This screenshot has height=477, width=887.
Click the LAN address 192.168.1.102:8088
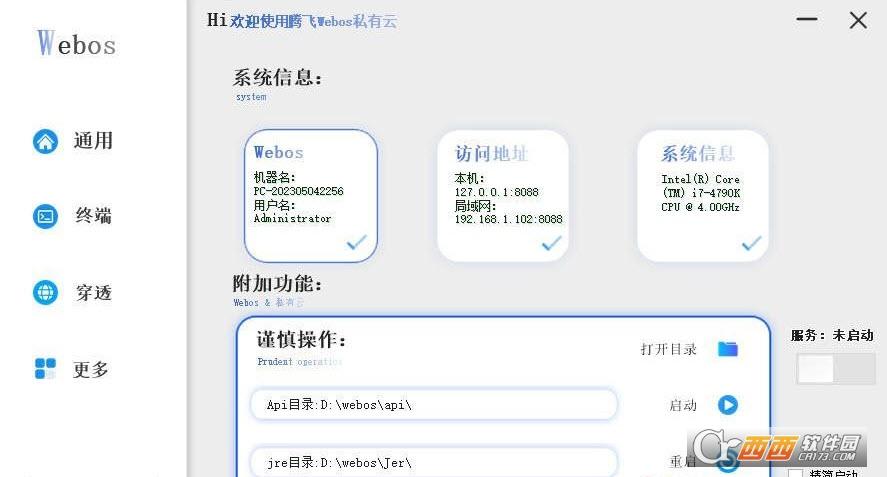pyautogui.click(x=509, y=219)
